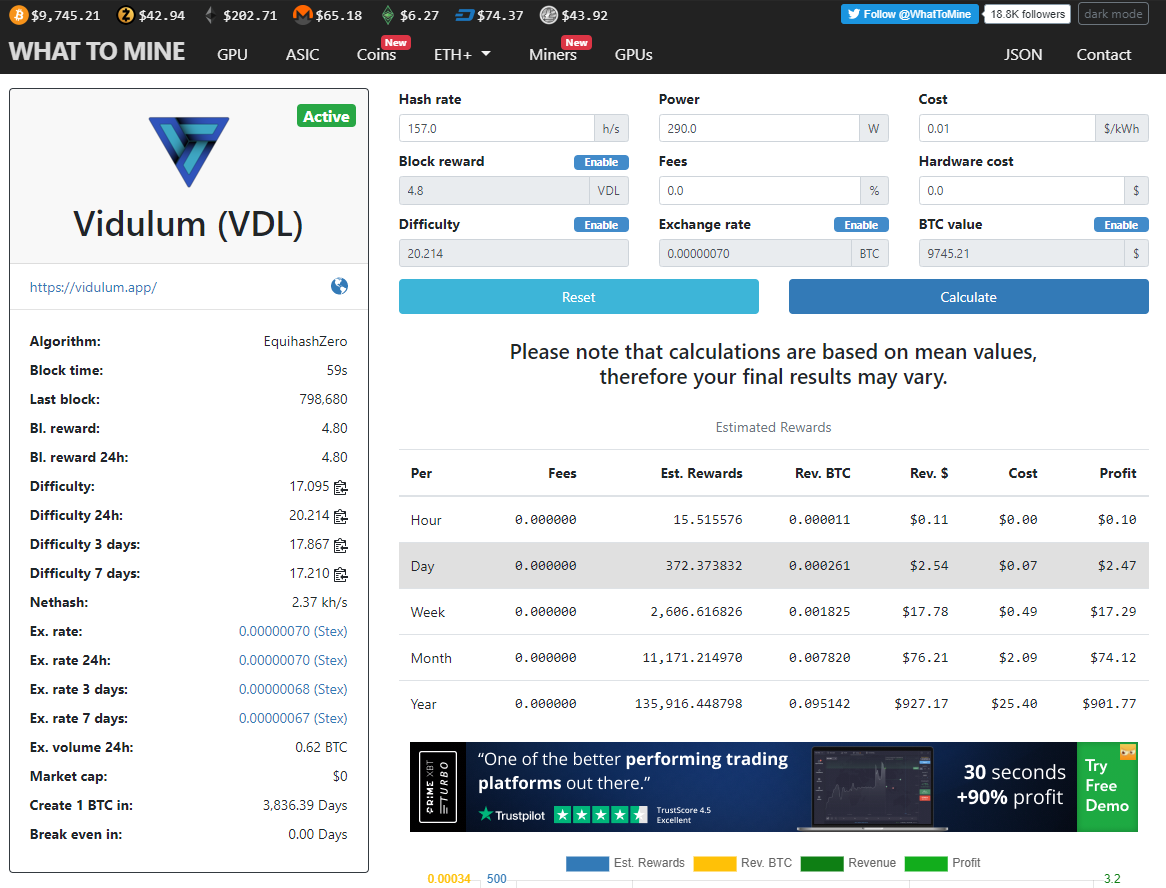1166x888 pixels.
Task: Open the GPUs menu item
Action: pos(634,54)
